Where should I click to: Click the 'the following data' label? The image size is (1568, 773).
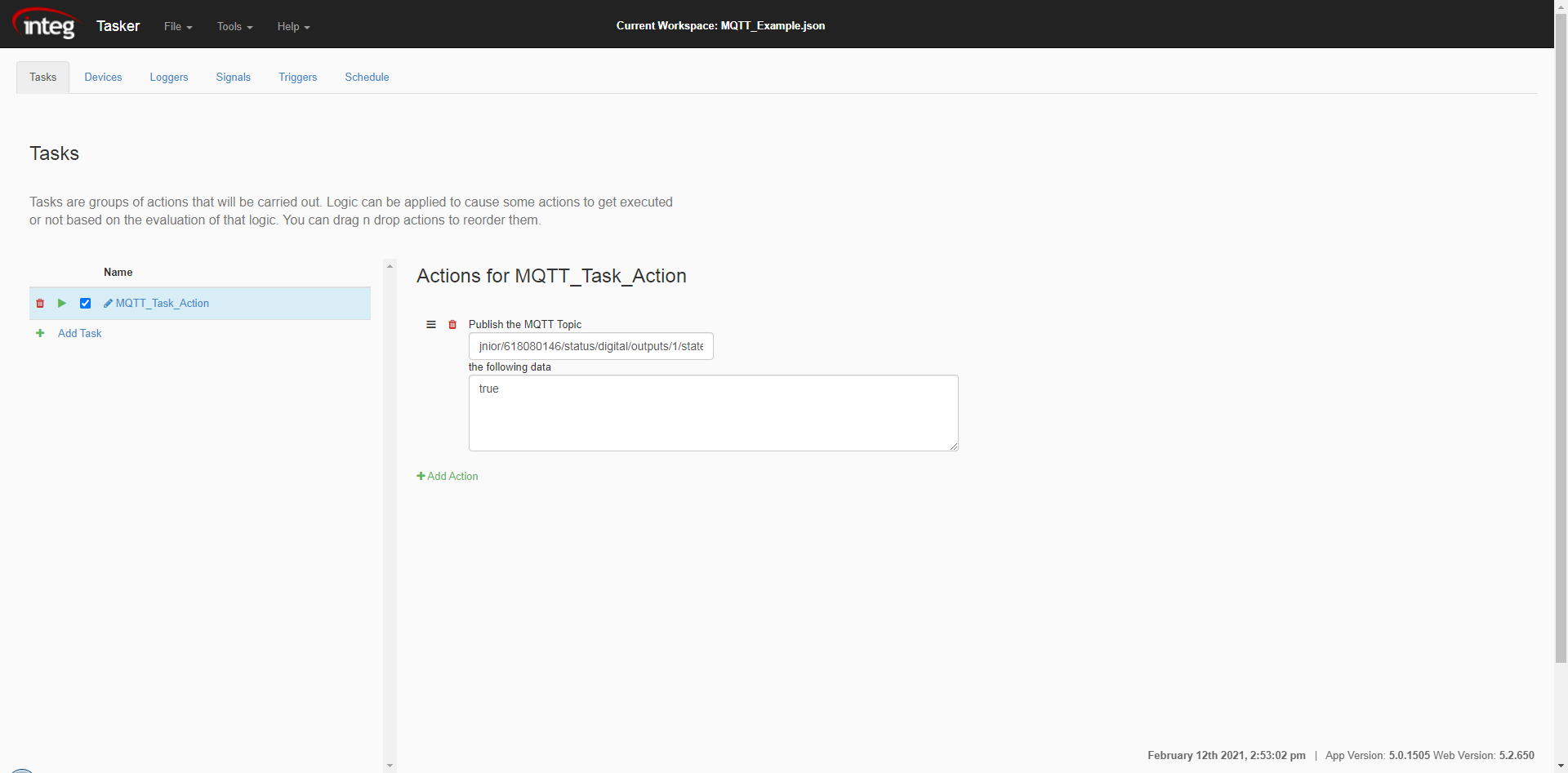pos(510,367)
